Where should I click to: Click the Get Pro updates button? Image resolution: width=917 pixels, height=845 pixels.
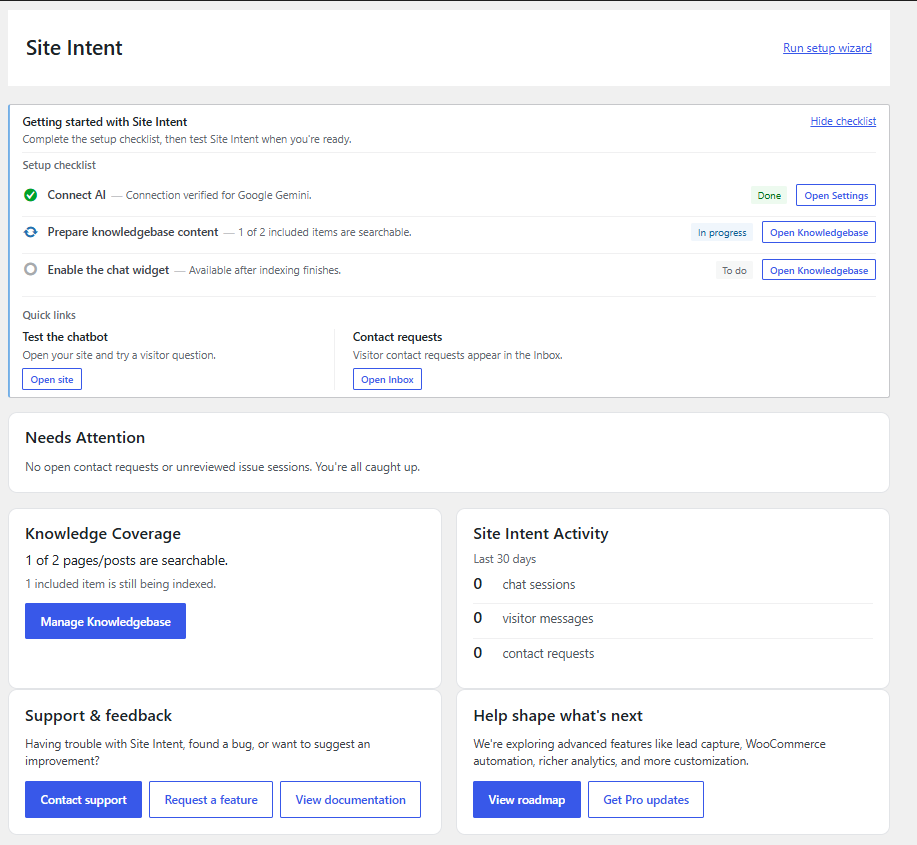[x=646, y=799]
